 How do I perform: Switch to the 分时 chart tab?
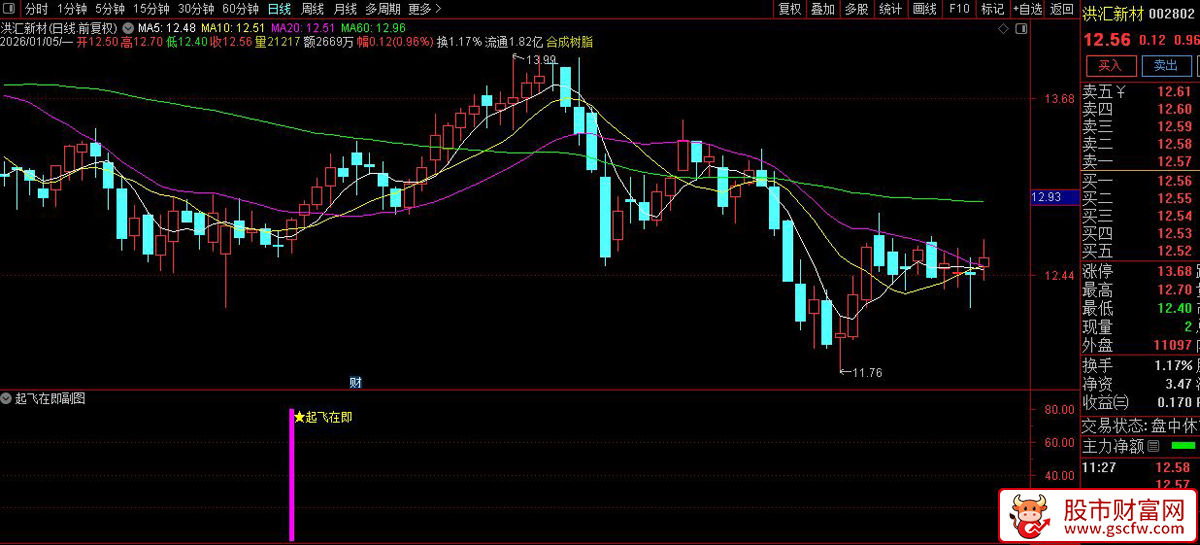pyautogui.click(x=37, y=8)
